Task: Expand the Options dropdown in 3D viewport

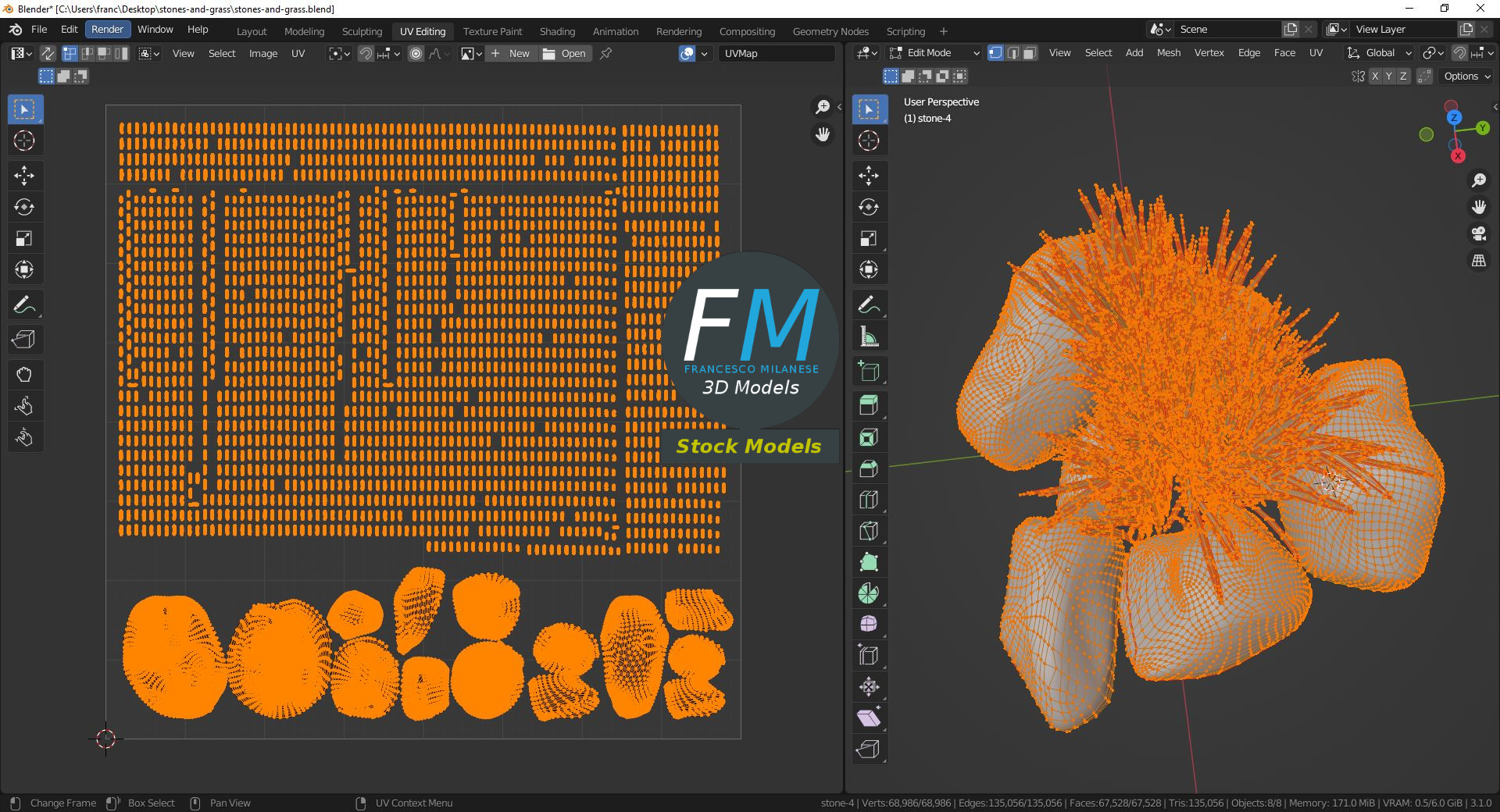Action: [x=1467, y=76]
